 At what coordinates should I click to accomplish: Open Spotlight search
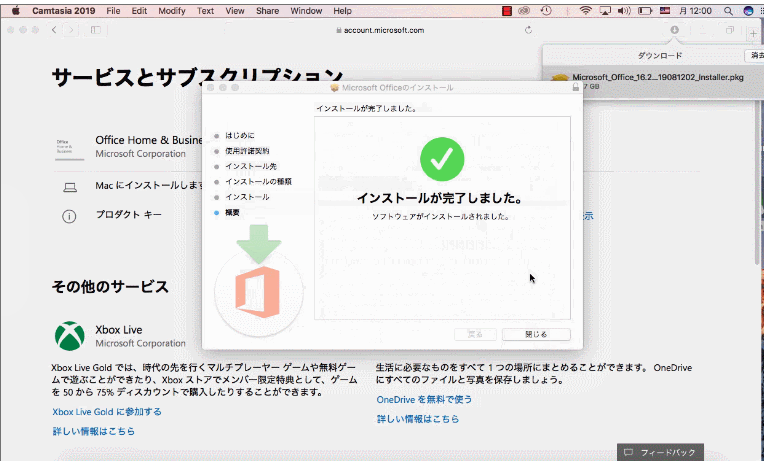[728, 11]
